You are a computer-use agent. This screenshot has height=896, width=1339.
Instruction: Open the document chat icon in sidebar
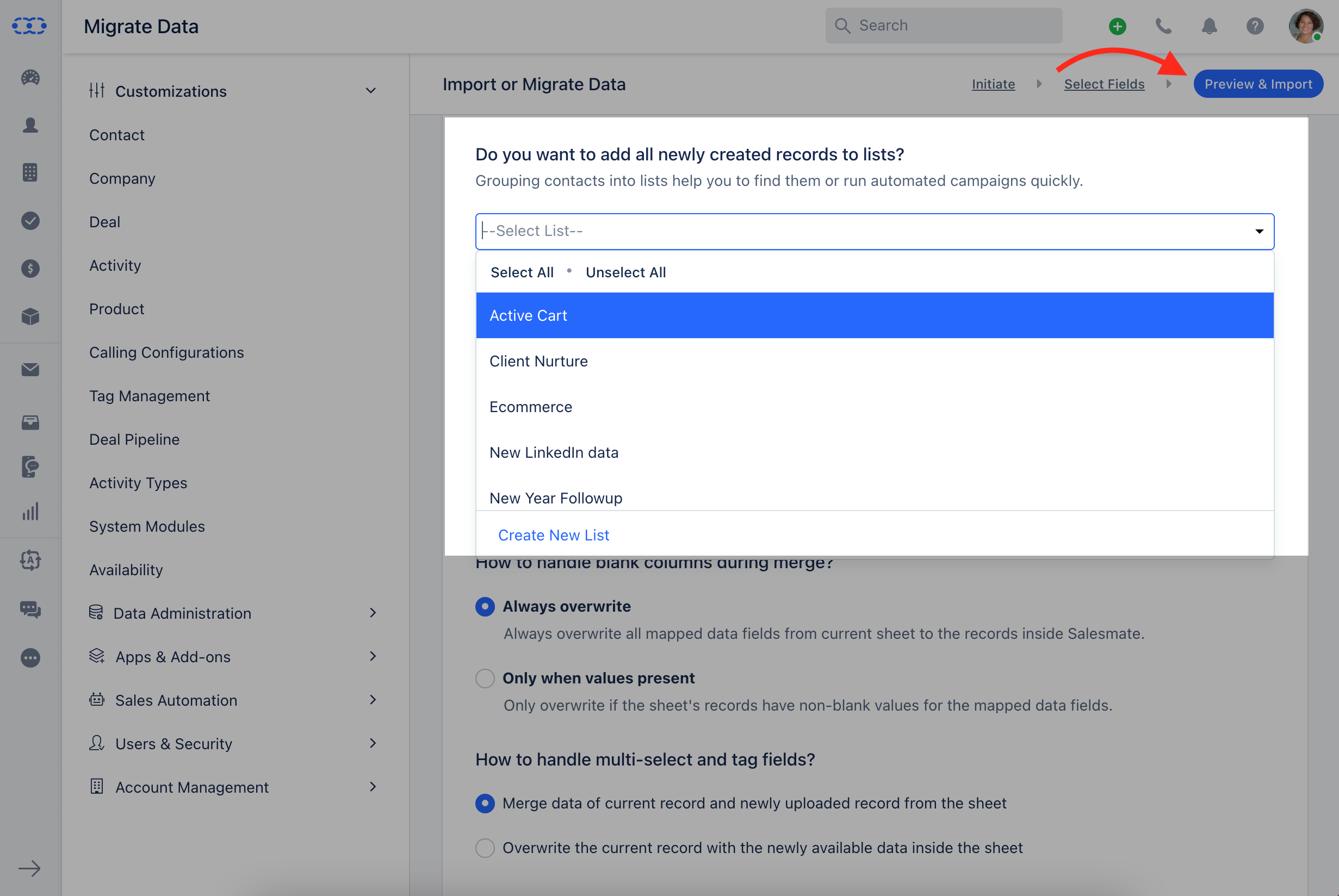30,466
